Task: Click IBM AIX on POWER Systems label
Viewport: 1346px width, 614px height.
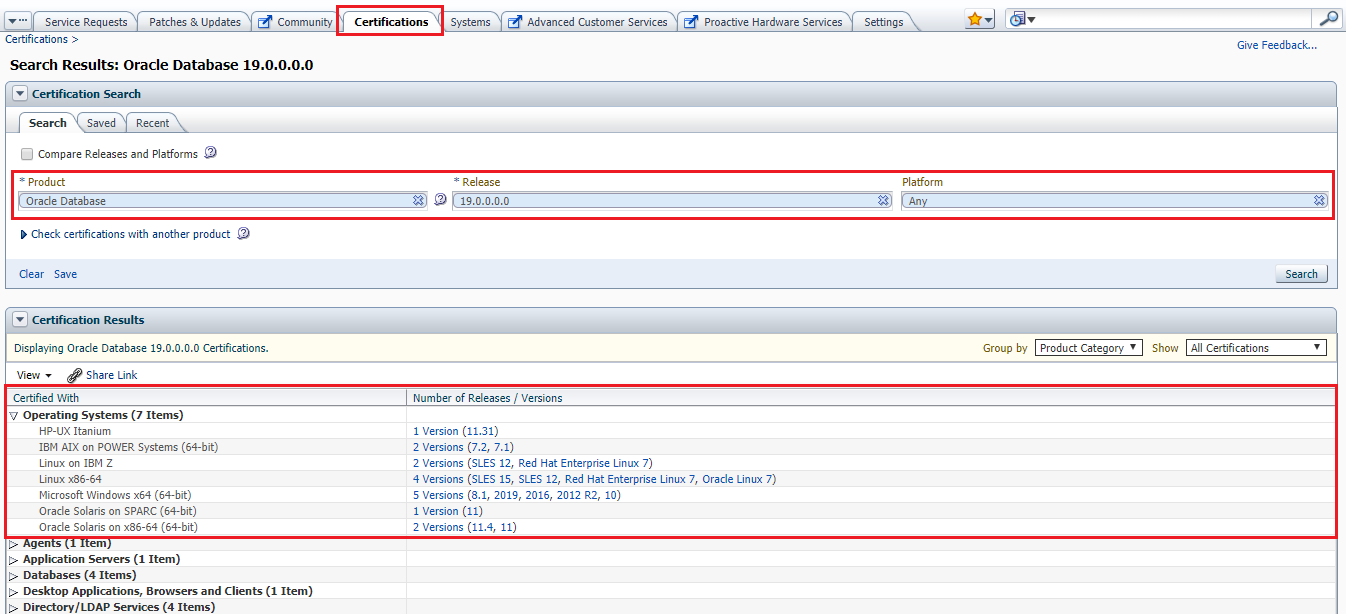Action: [128, 447]
